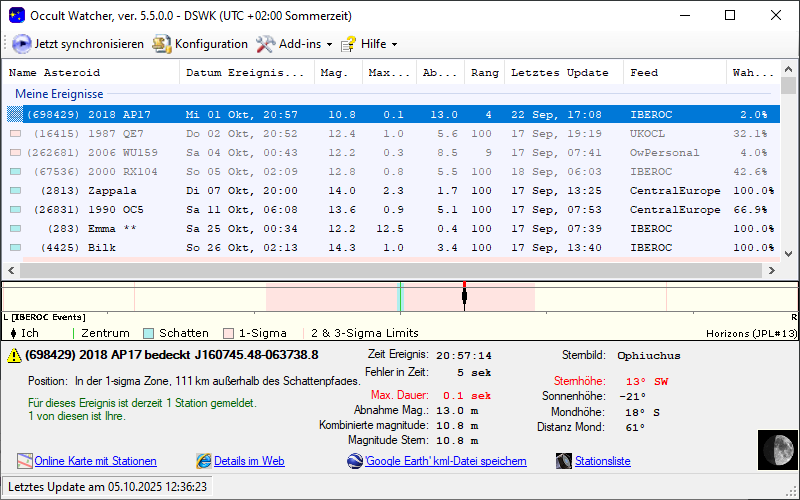Open Konfiguration settings icon
Screen dimensions: 800x500
(162, 44)
